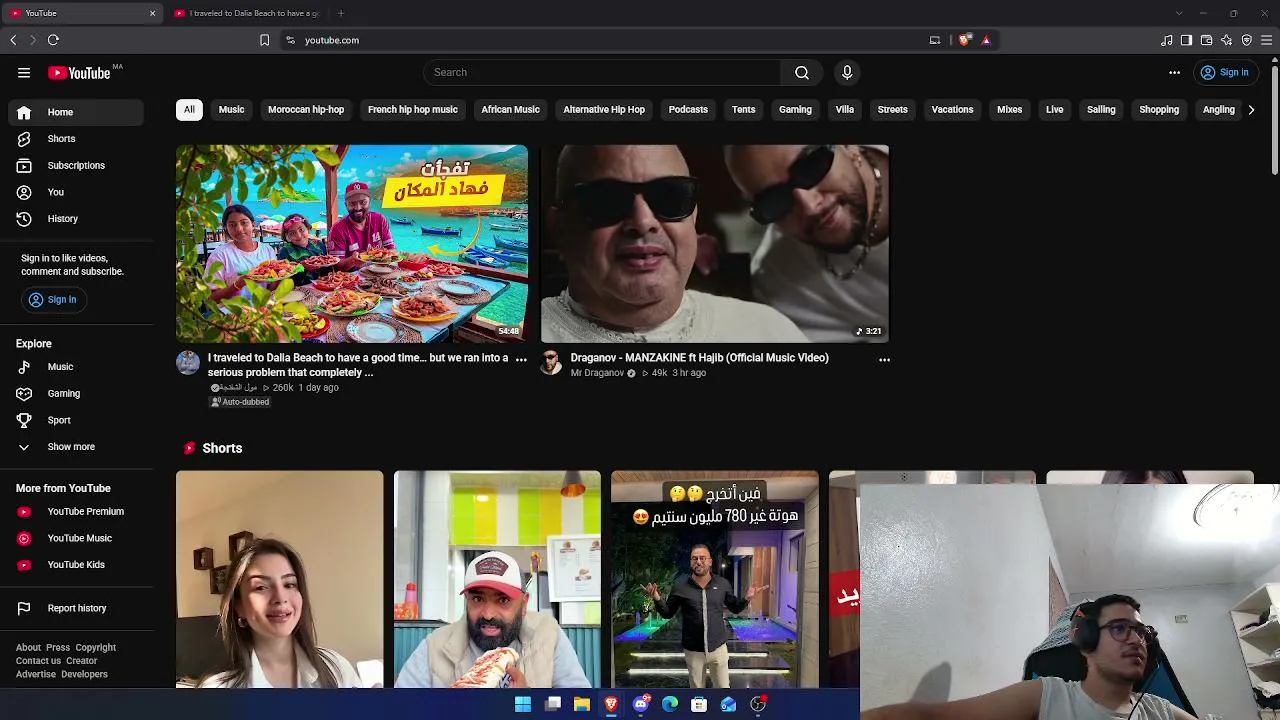This screenshot has height=720, width=1280.
Task: Open the Draganov MANZAKINE video title
Action: [699, 358]
